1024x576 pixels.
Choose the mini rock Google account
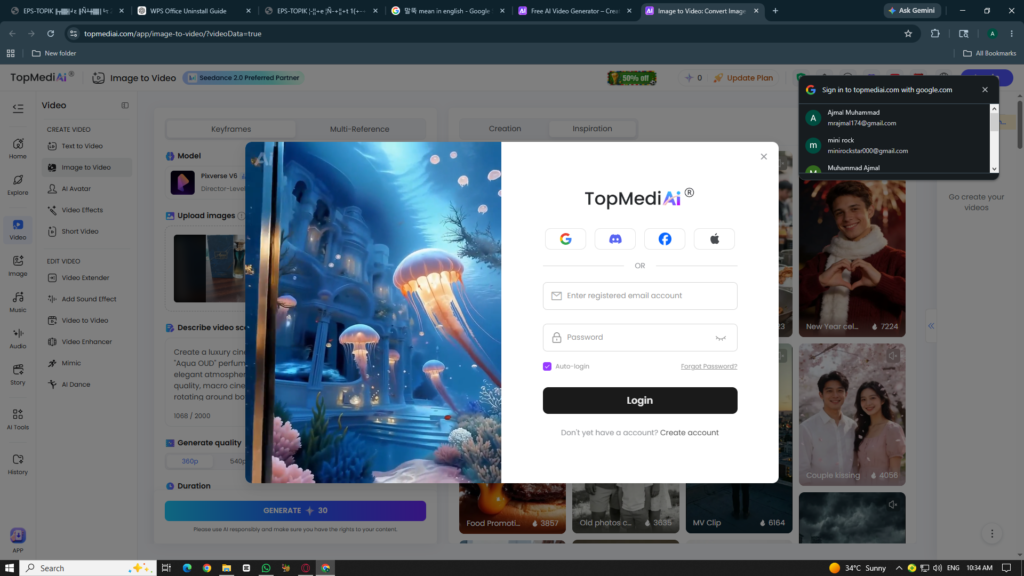tap(895, 145)
